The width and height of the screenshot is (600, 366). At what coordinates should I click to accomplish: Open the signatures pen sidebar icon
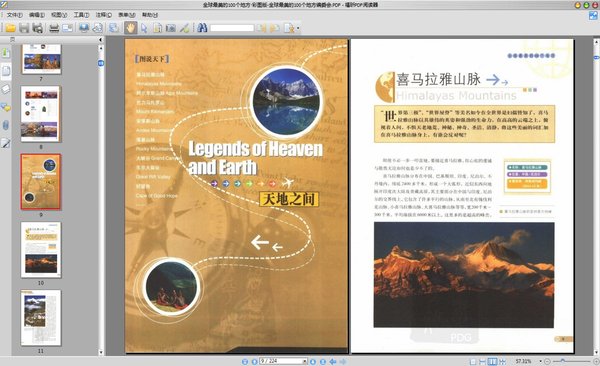pos(6,143)
